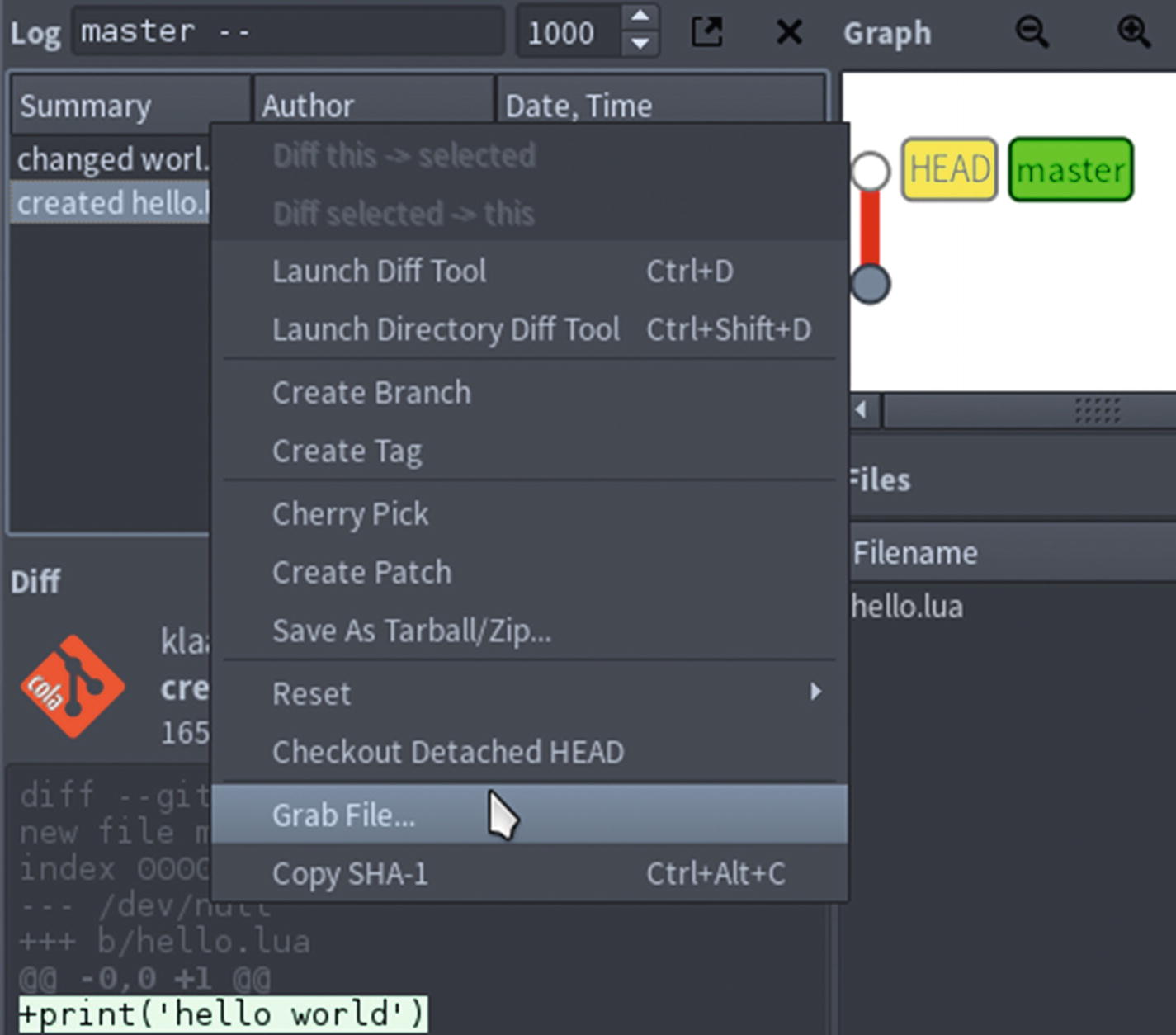The height and width of the screenshot is (1035, 1176).
Task: Click the revision field containing master
Action: 288,32
